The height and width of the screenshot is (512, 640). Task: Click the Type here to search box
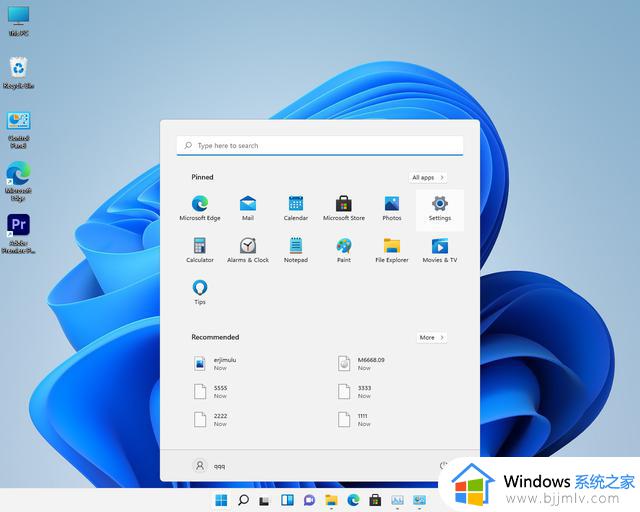pos(320,146)
